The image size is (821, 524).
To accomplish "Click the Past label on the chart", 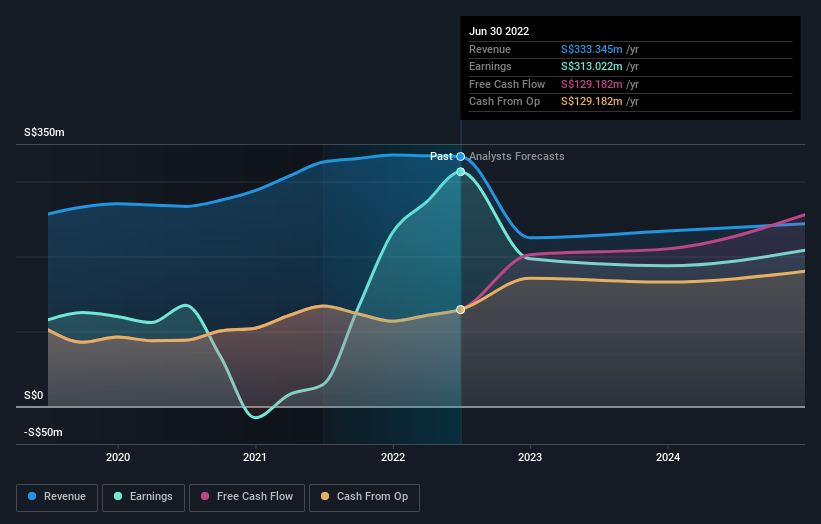I will [x=441, y=156].
